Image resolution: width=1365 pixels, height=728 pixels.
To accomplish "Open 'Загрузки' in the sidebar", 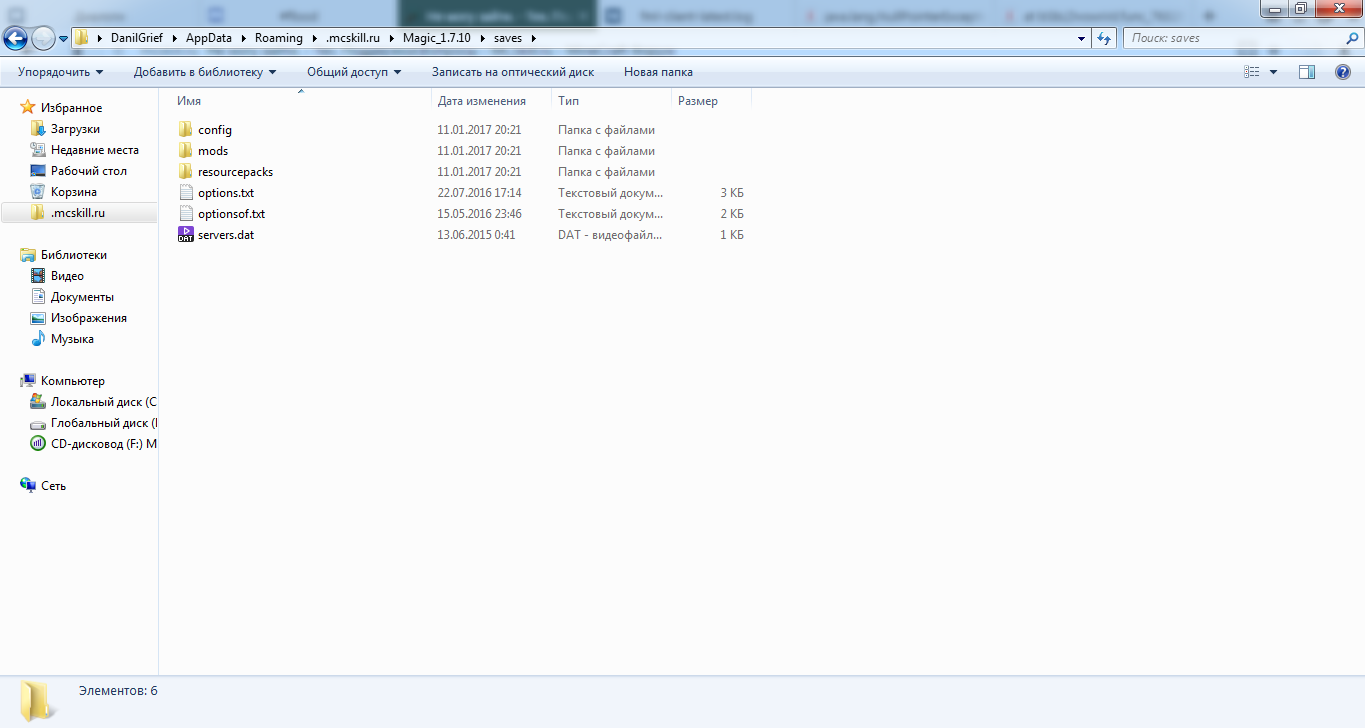I will point(75,129).
